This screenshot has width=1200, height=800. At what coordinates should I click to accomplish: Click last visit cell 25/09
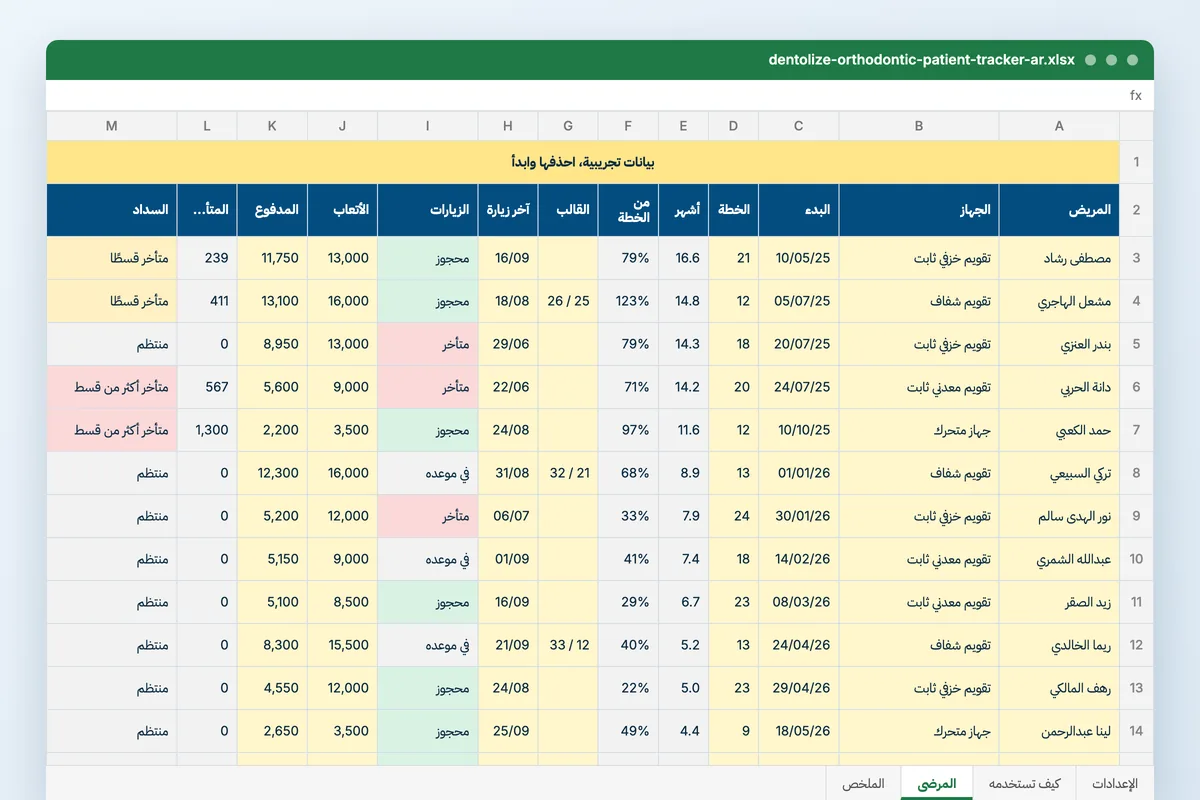pos(508,731)
